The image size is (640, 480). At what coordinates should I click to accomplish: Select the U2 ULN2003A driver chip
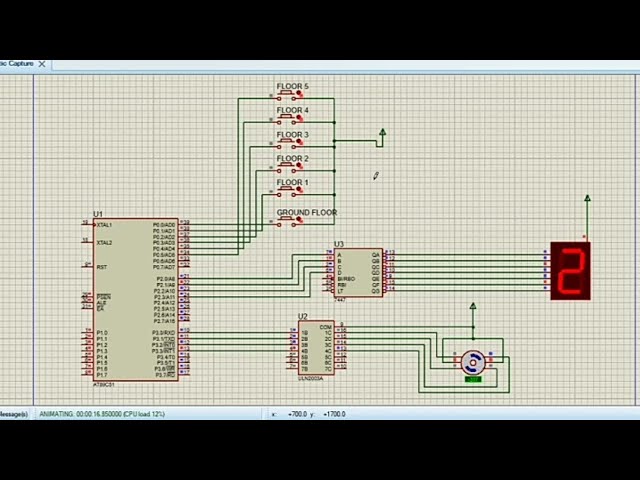(x=316, y=347)
